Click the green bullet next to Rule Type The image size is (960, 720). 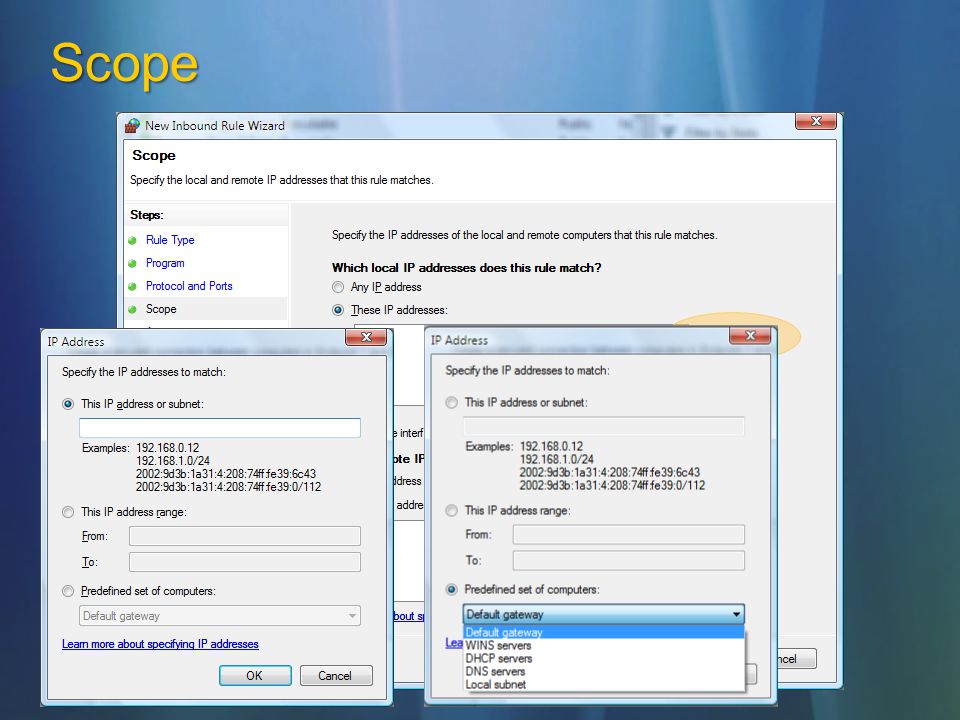click(132, 241)
